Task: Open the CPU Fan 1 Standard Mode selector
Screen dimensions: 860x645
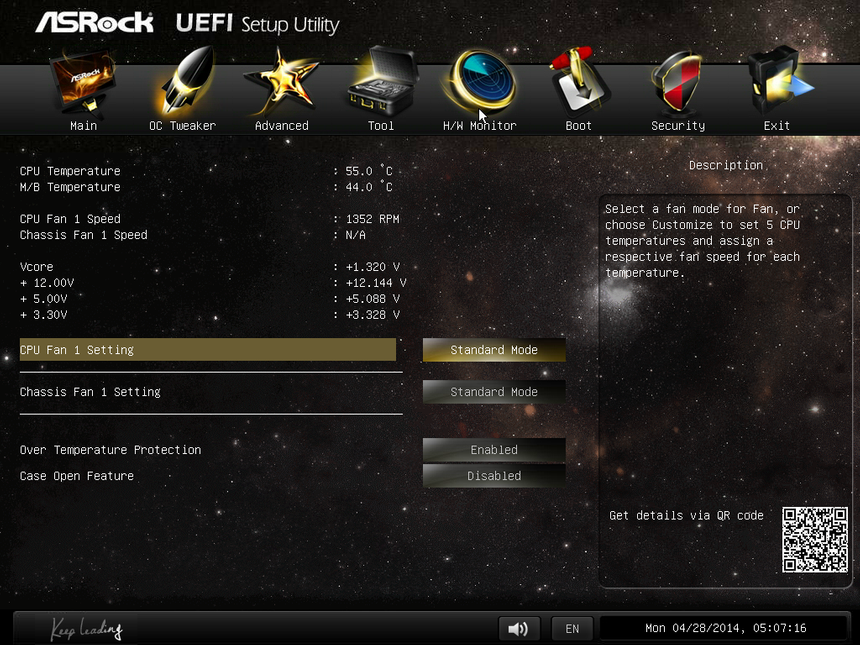Action: click(x=494, y=350)
